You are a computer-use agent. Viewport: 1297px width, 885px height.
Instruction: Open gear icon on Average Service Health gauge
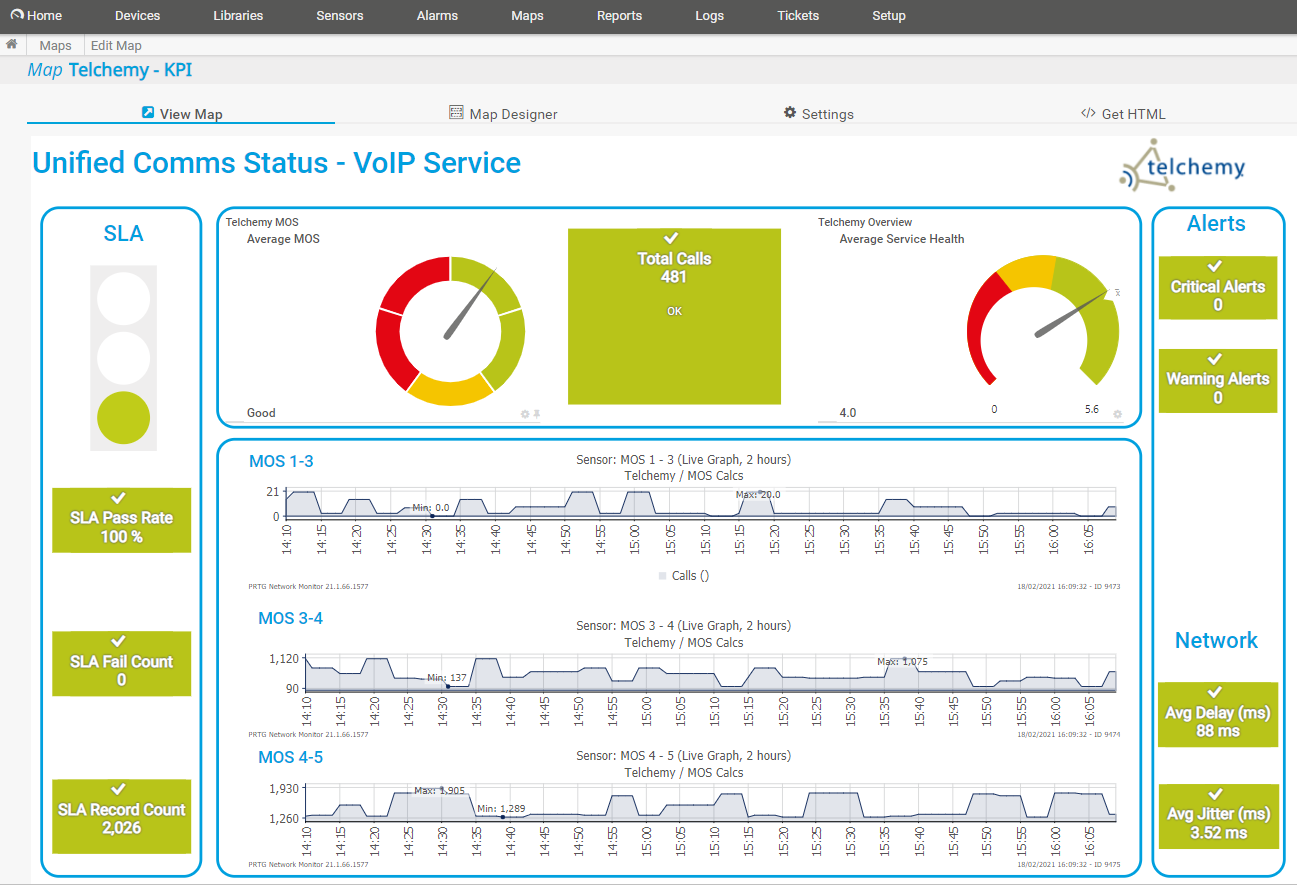(1117, 414)
